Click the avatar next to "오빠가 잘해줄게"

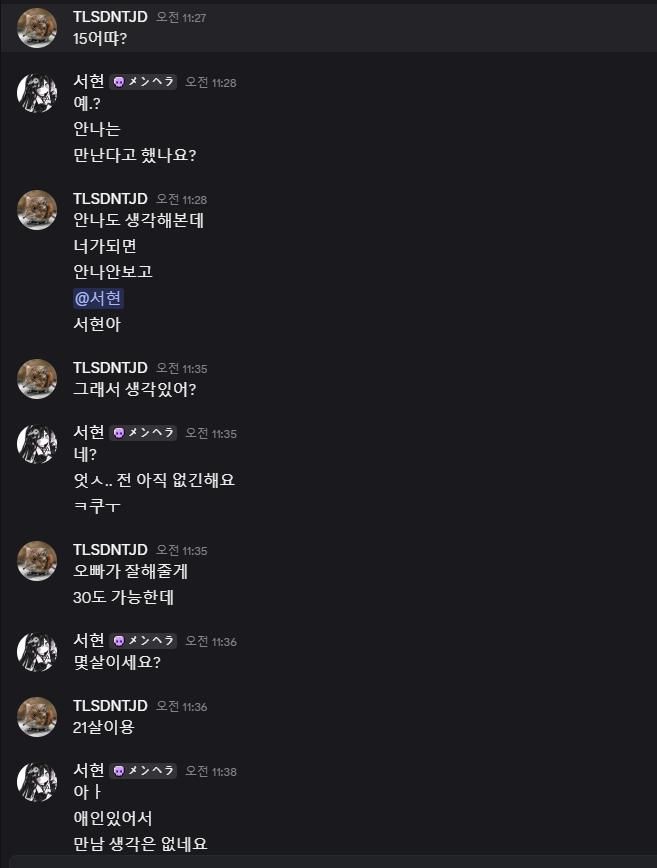(x=37, y=561)
